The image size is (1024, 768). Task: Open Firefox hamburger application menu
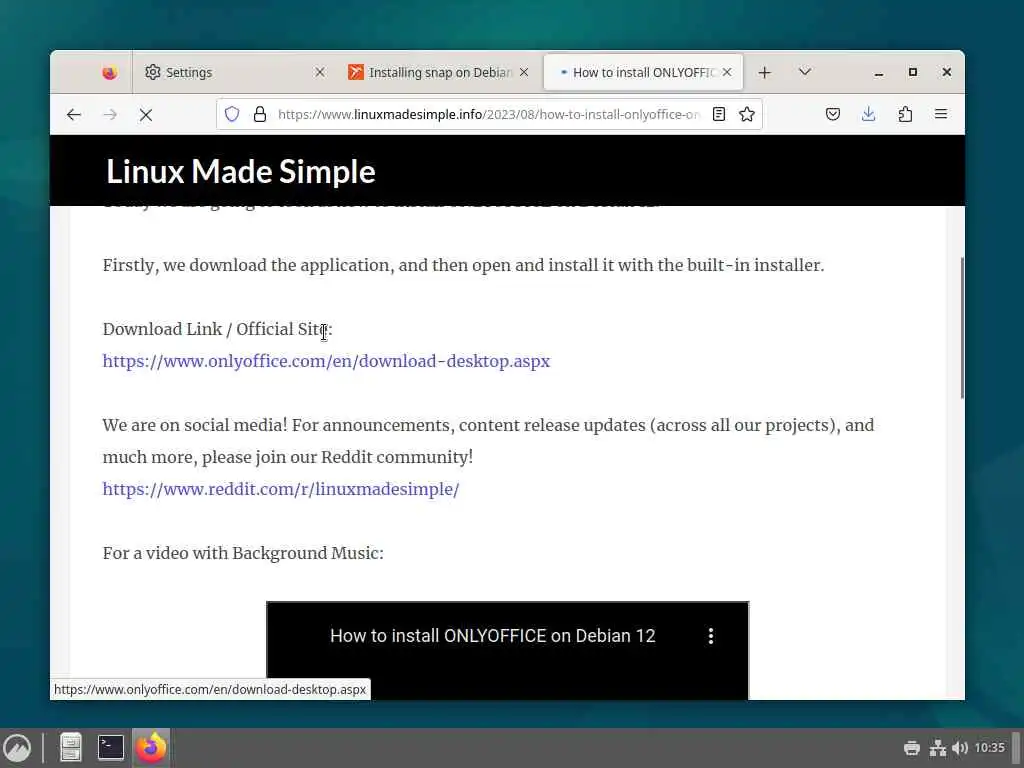pyautogui.click(x=941, y=114)
